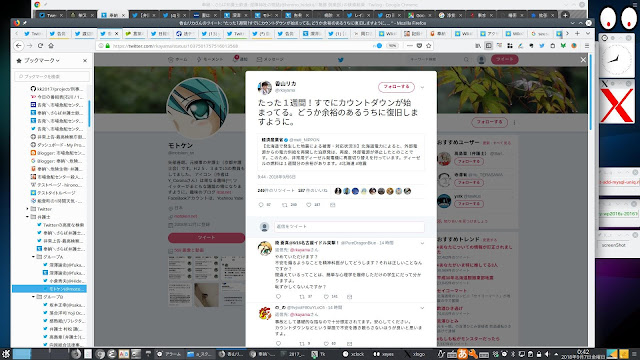This screenshot has height=360, width=640.
Task: Open the モーメント item in Twitter nav
Action: [210, 60]
